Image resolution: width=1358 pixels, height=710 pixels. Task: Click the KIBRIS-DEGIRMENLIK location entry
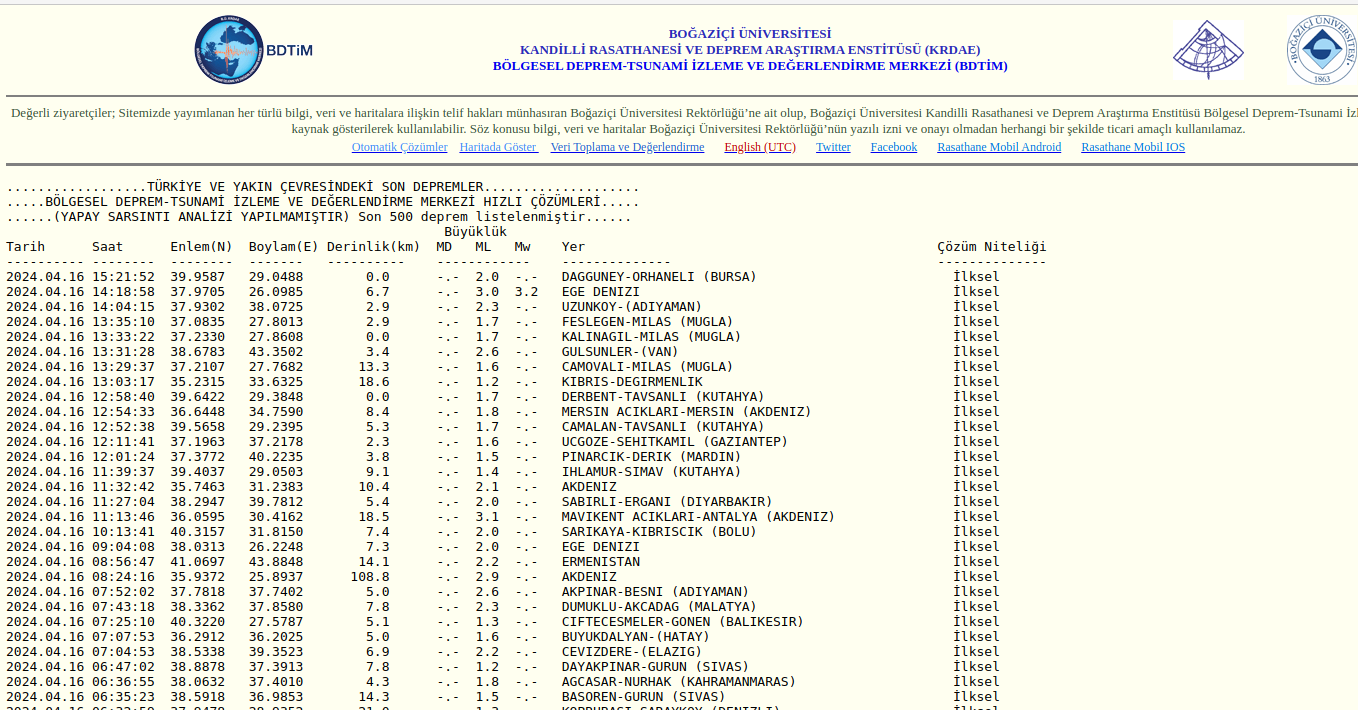click(x=631, y=382)
